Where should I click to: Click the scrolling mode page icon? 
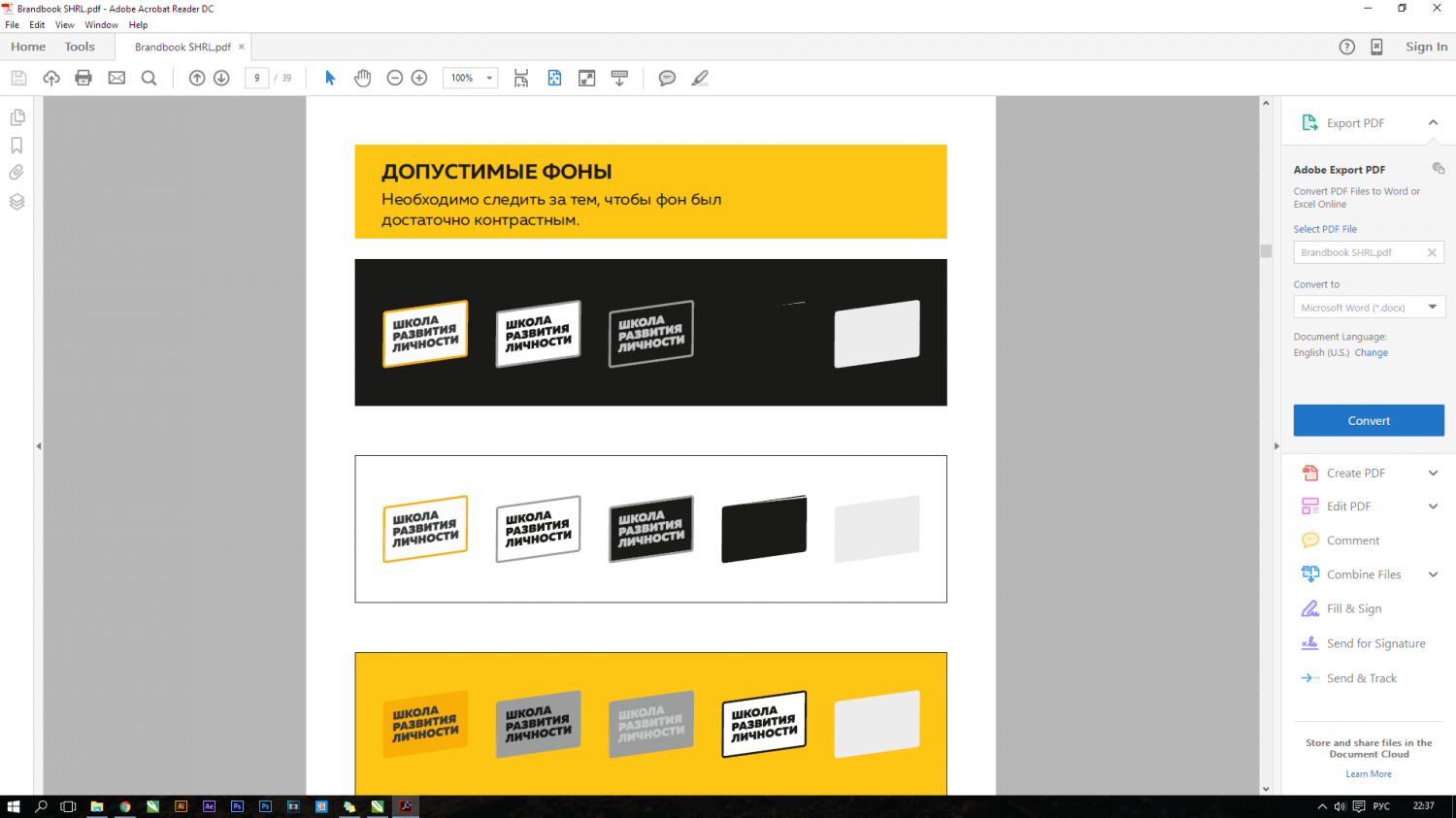(x=521, y=79)
